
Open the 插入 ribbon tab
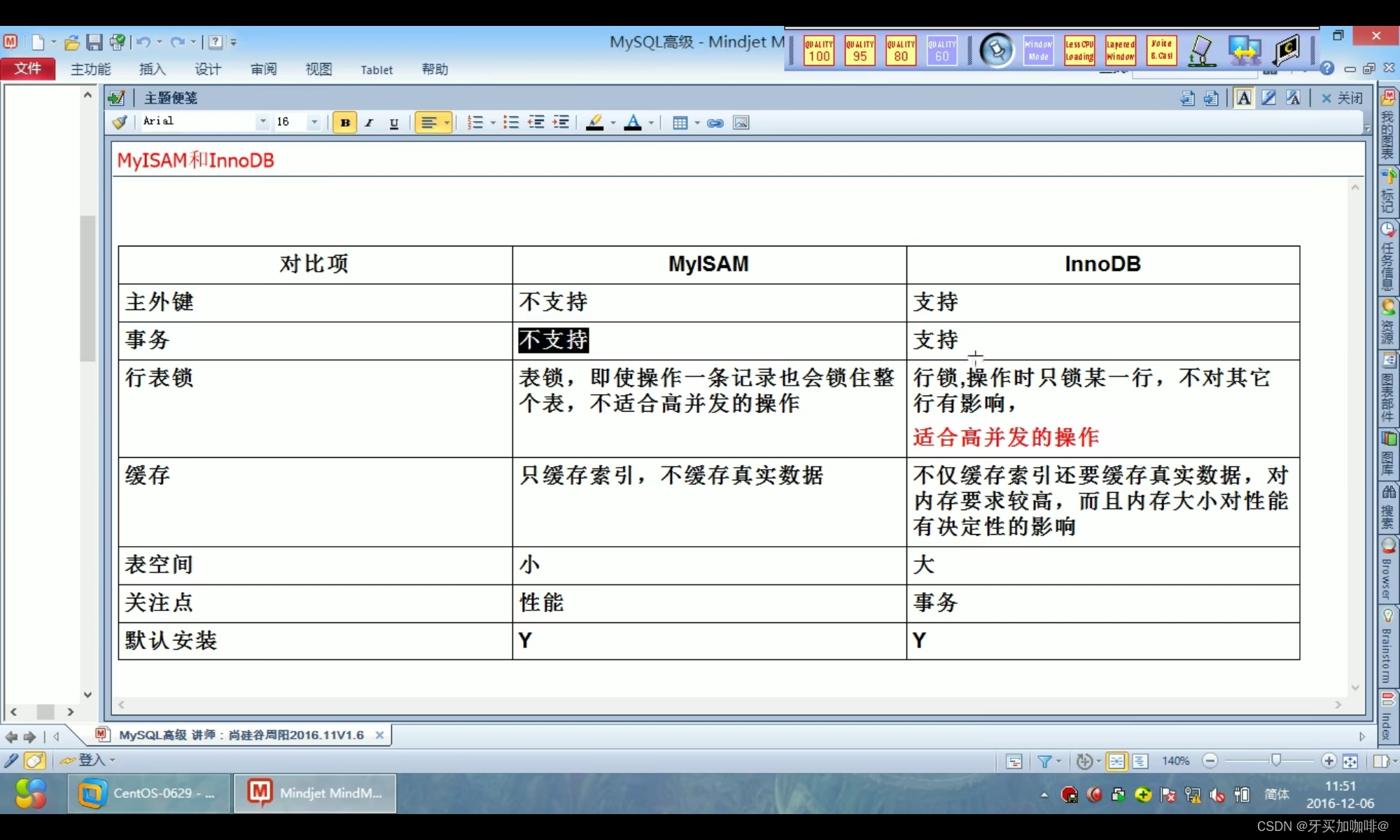(152, 69)
